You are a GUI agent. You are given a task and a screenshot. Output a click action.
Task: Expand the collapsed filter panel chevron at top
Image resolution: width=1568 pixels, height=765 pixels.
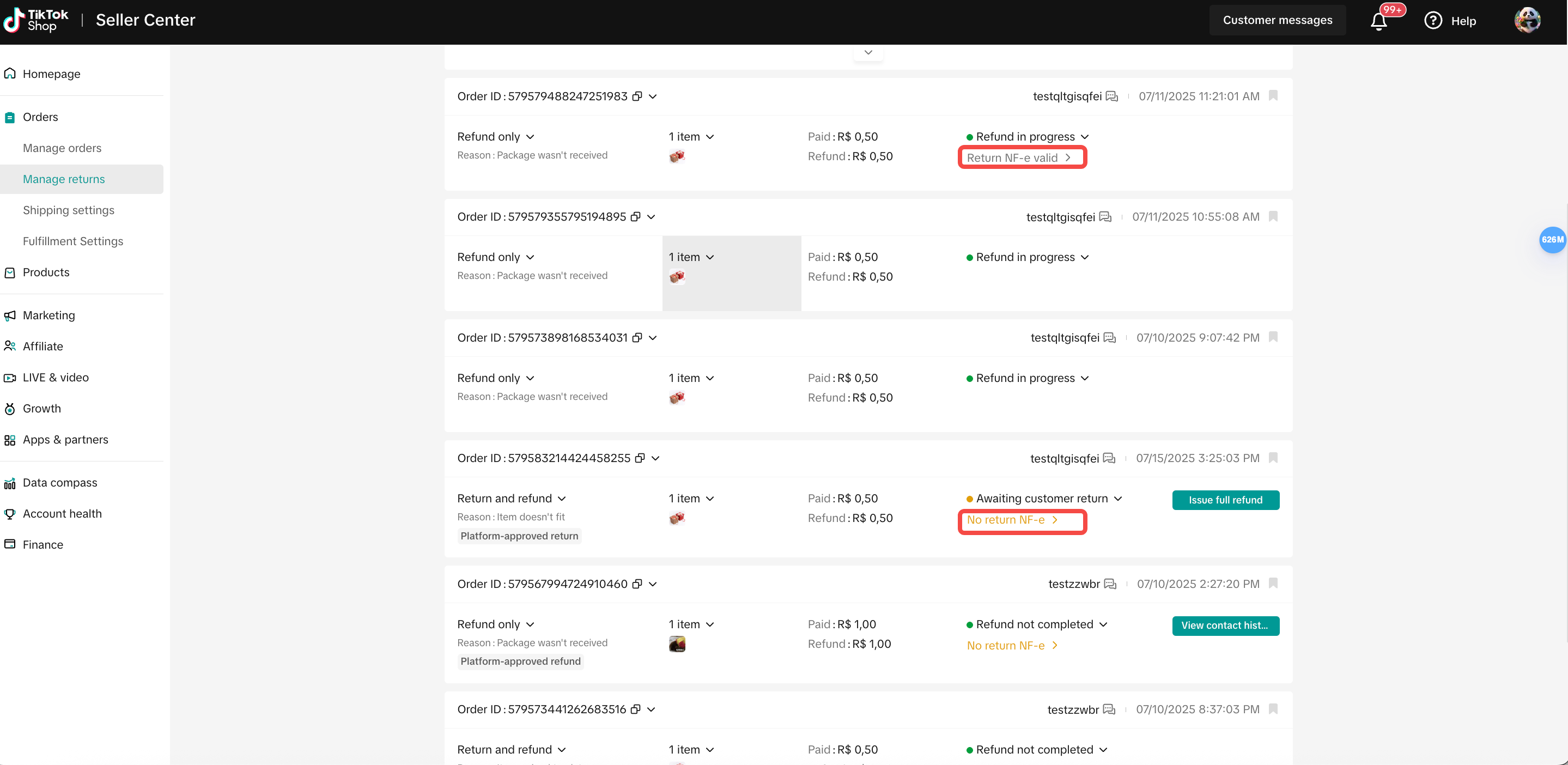coord(868,52)
